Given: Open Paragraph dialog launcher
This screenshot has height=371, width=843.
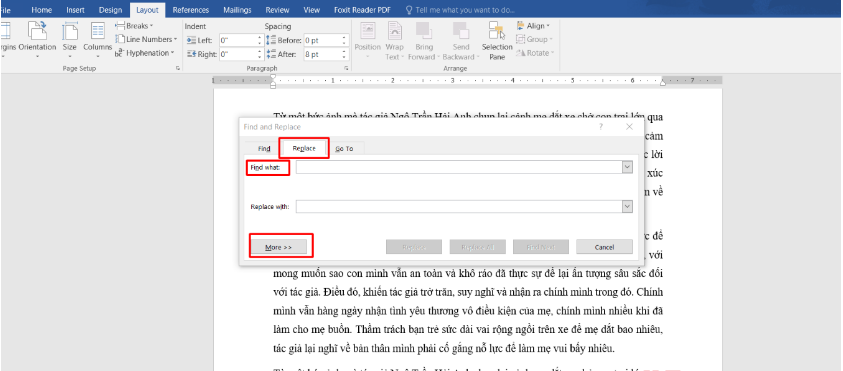Looking at the screenshot, I should tap(346, 68).
